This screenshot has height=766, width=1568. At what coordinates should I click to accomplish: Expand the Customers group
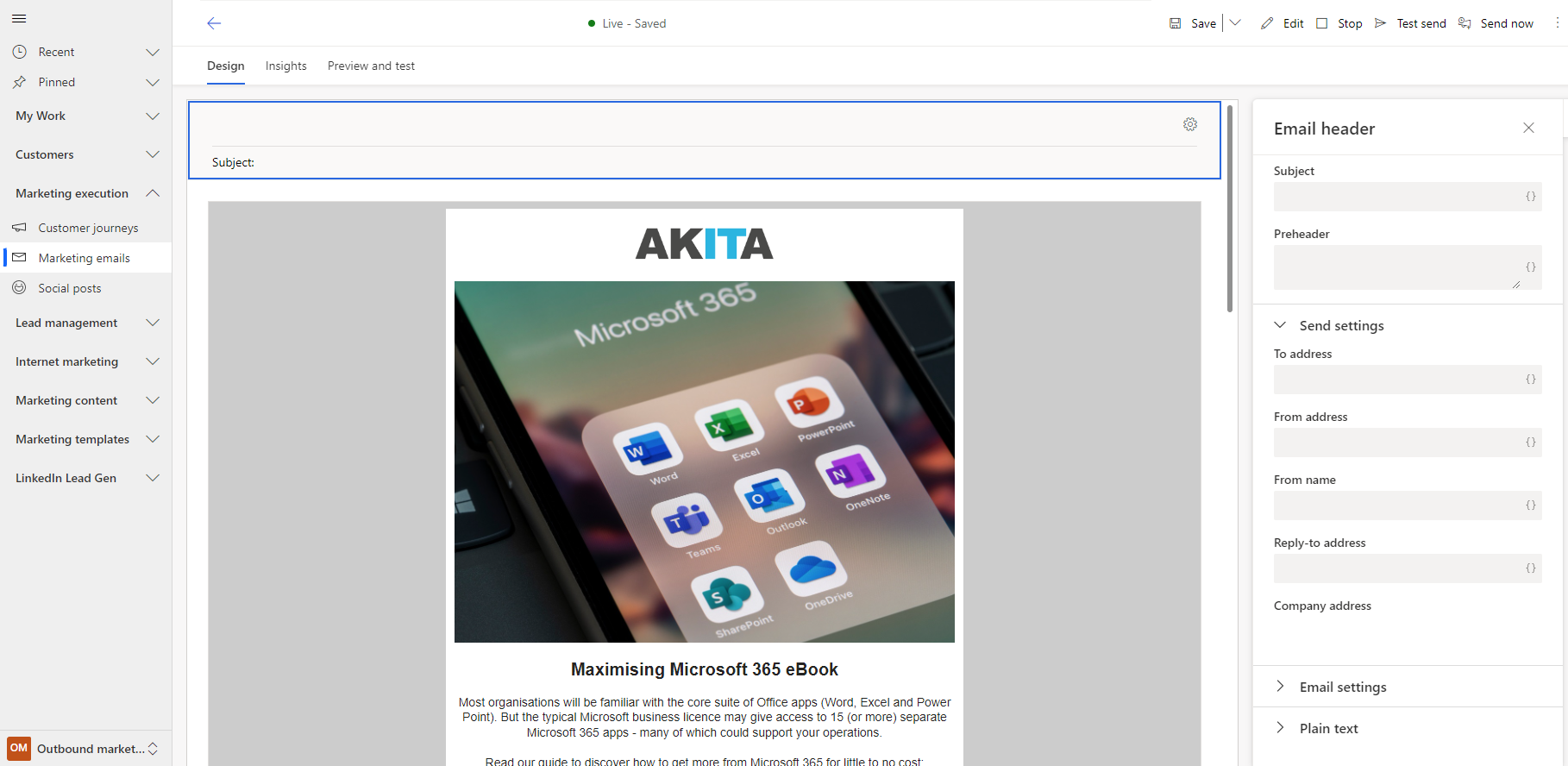point(153,154)
